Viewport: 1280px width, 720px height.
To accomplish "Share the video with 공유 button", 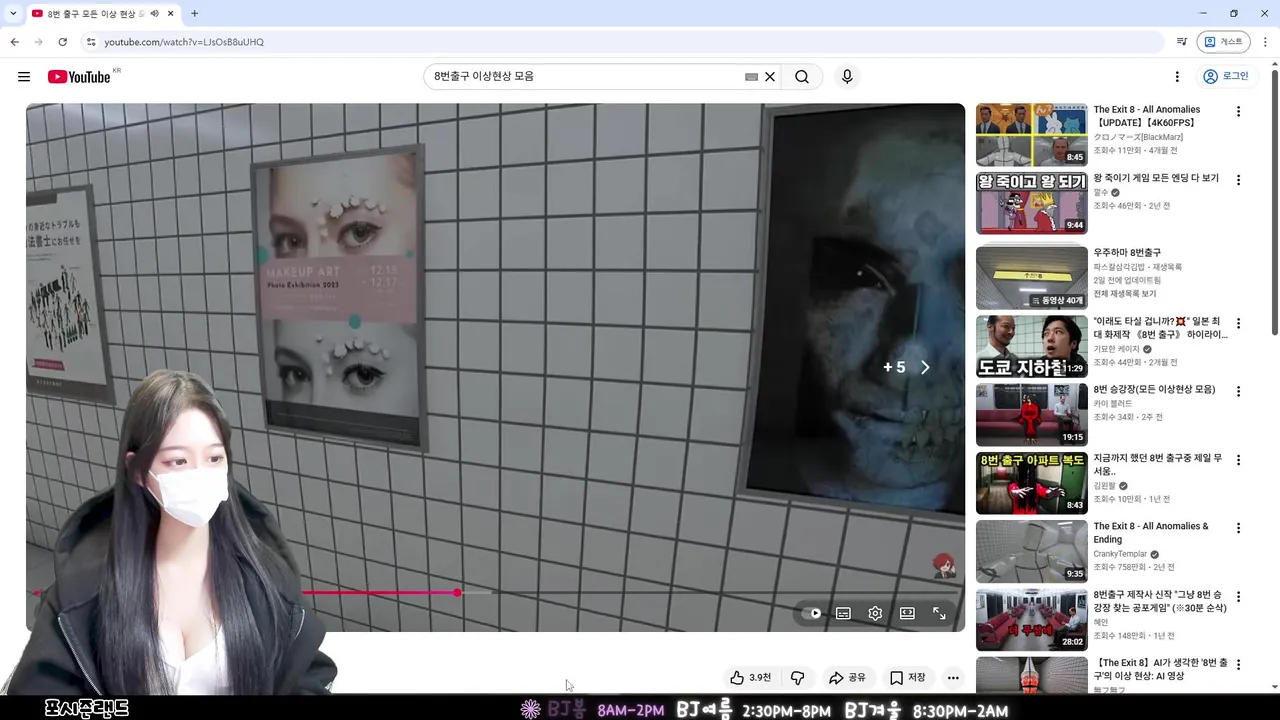I will 847,677.
